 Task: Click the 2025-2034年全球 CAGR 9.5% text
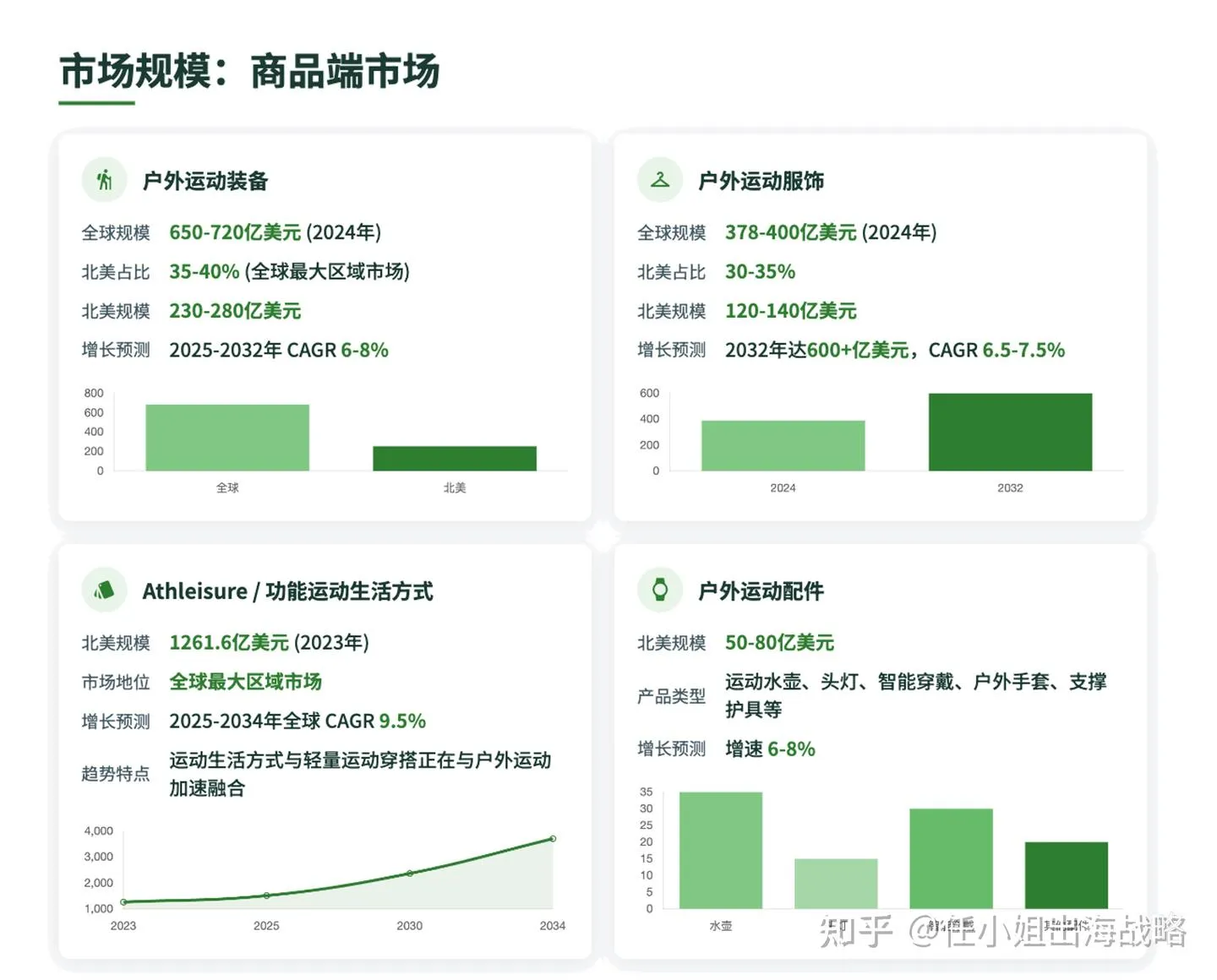[x=297, y=721]
